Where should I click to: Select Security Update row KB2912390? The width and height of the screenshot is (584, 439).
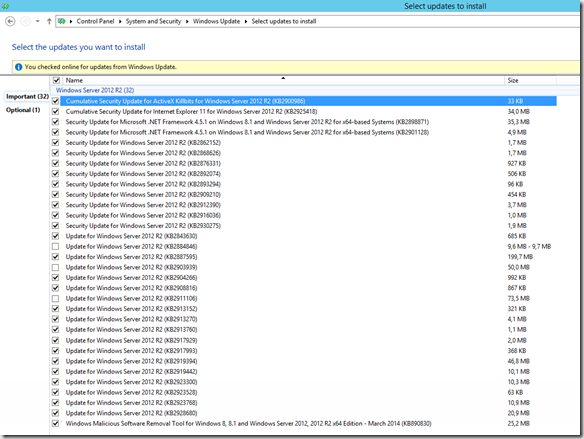[304, 205]
